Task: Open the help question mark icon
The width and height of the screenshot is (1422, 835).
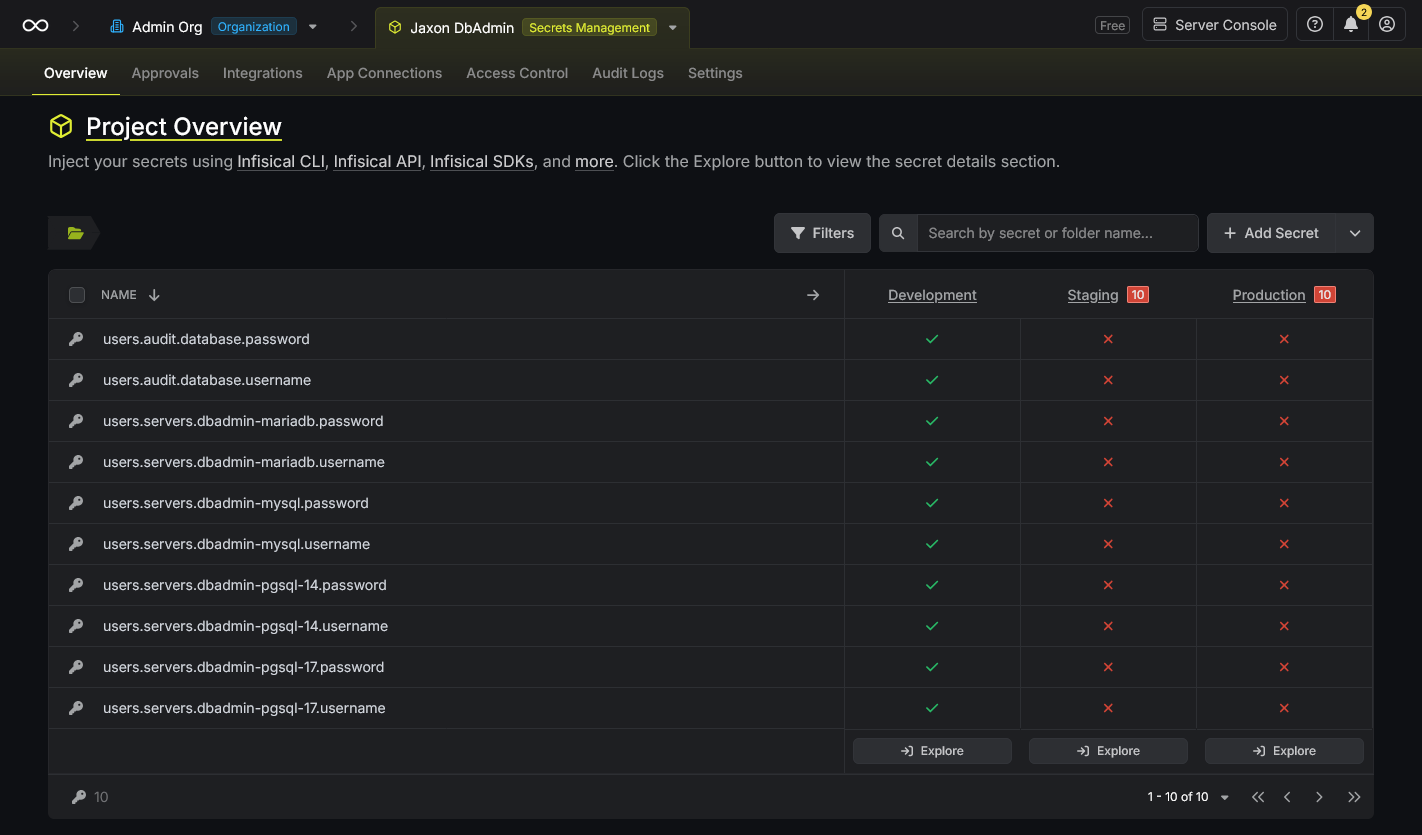Action: (x=1315, y=25)
